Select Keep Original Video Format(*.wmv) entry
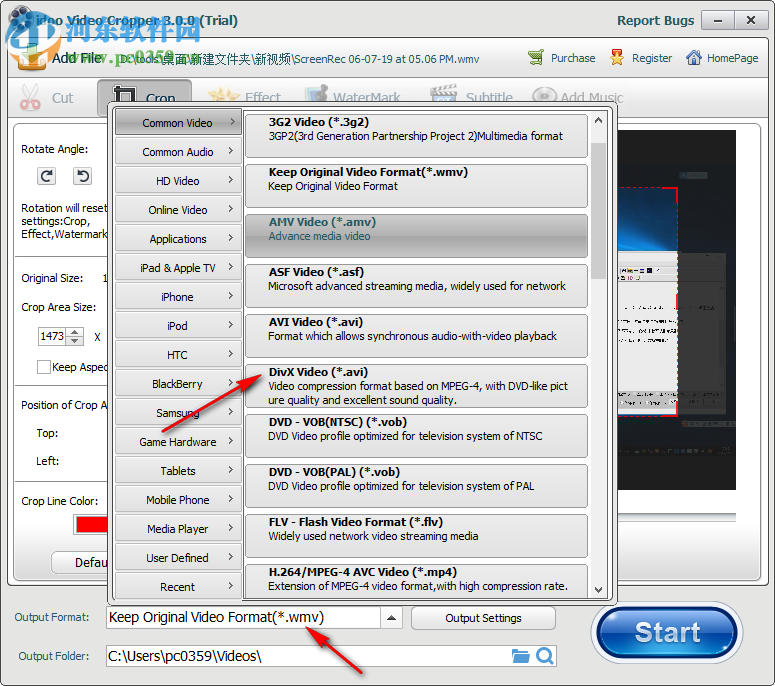Image resolution: width=775 pixels, height=686 pixels. click(416, 186)
